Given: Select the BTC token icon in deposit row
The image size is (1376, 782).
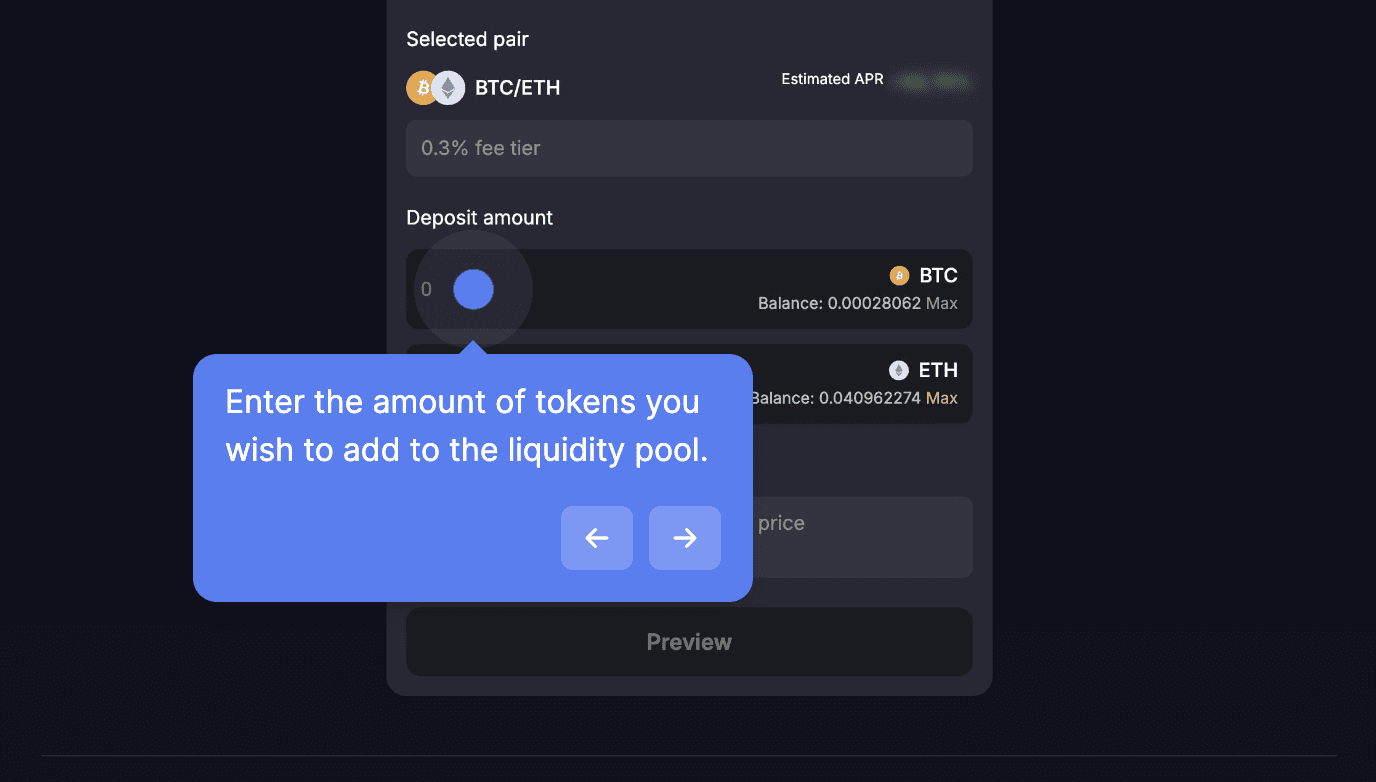Looking at the screenshot, I should pos(897,275).
